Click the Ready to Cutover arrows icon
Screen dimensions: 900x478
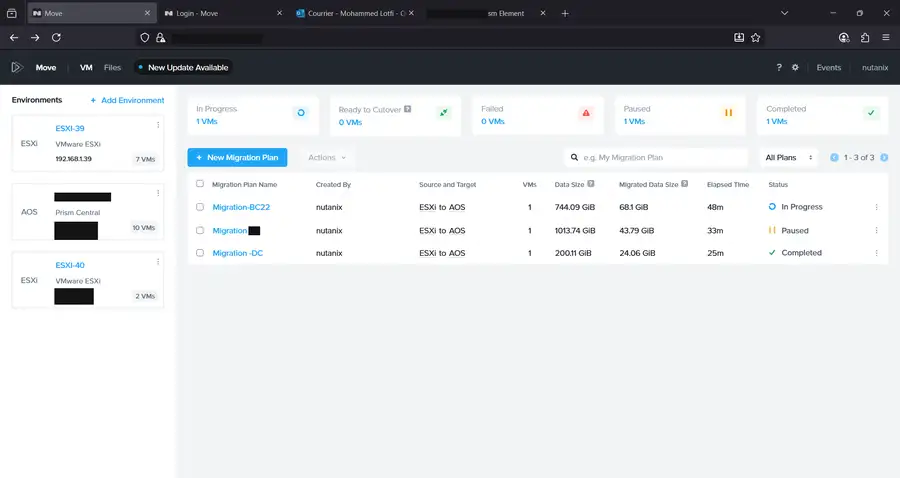[443, 112]
